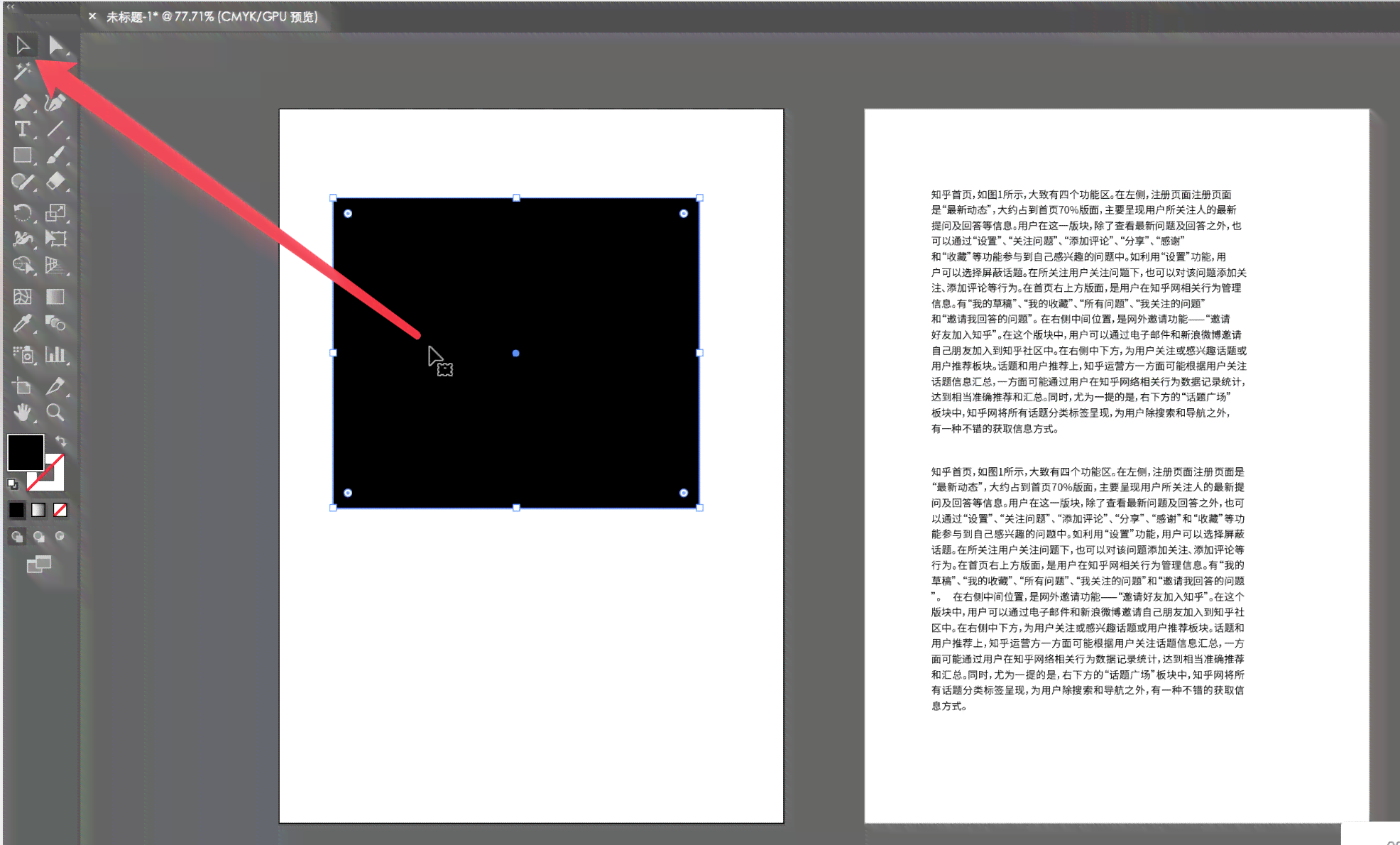1400x845 pixels.
Task: Select the 未标题-1 @ 77.71% document tab
Action: (x=212, y=16)
